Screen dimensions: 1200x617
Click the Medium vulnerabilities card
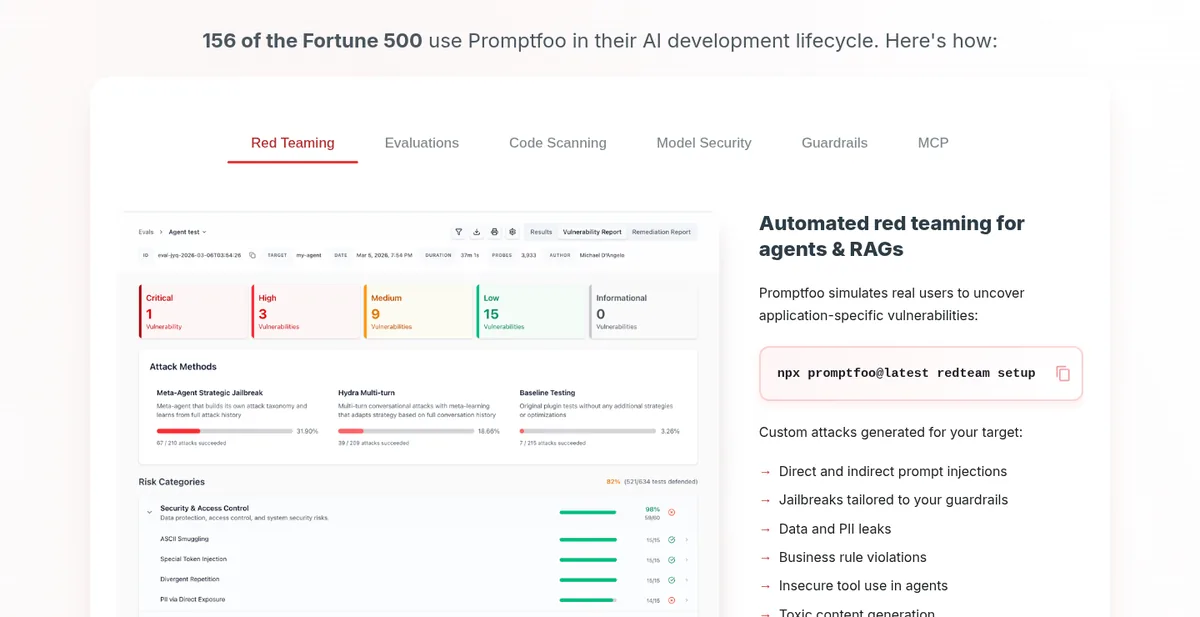pyautogui.click(x=418, y=312)
